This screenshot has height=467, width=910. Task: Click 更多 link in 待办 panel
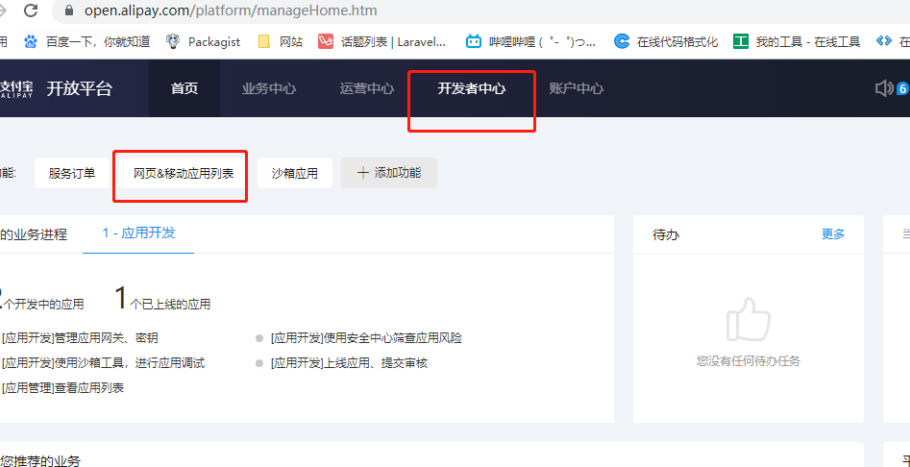(x=833, y=234)
